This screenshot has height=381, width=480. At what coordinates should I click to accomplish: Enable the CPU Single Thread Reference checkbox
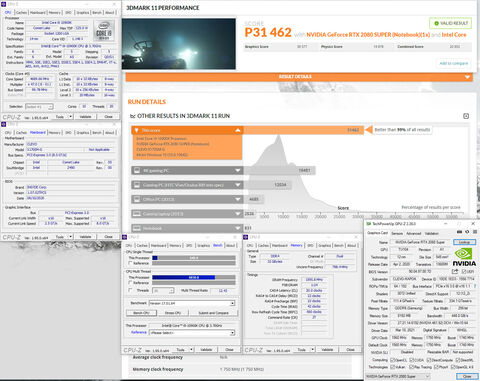coord(130,263)
